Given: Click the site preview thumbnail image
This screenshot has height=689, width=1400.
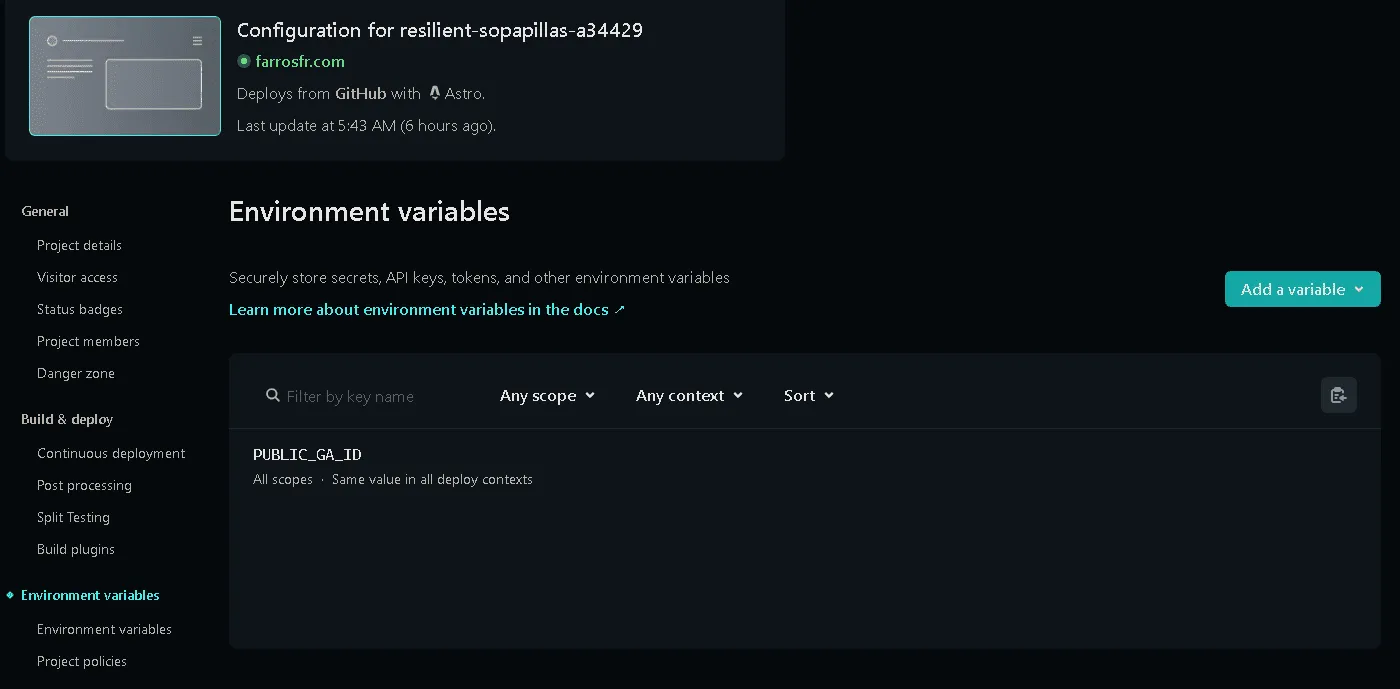Looking at the screenshot, I should coord(125,76).
